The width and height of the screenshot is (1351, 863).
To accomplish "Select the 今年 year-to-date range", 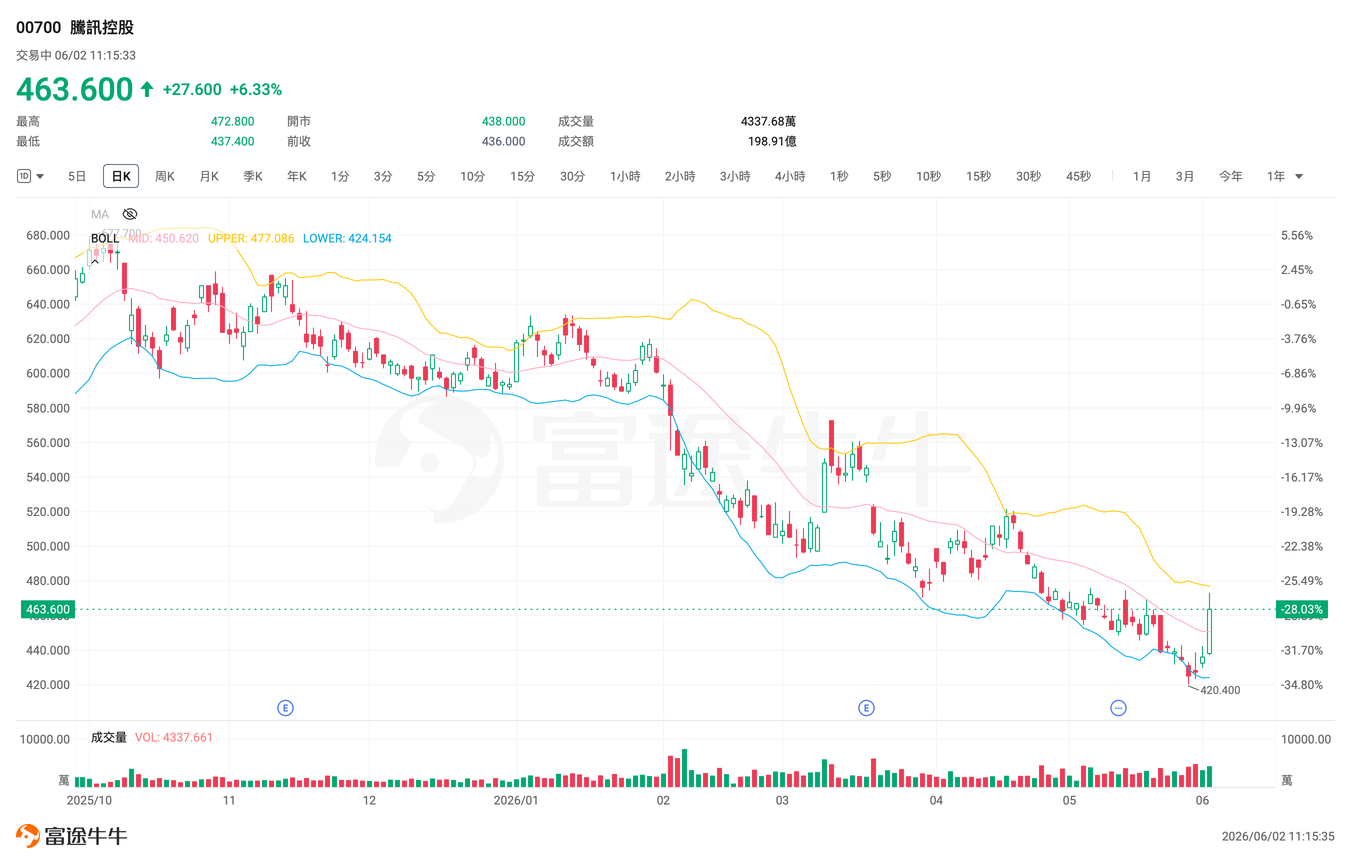I will tap(1231, 176).
